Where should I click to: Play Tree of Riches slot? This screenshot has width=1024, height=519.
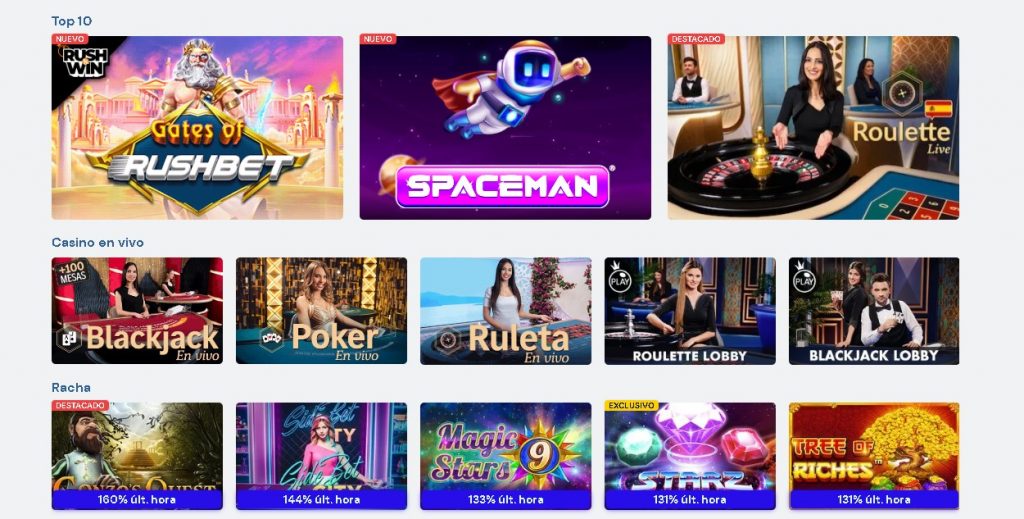pyautogui.click(x=874, y=456)
